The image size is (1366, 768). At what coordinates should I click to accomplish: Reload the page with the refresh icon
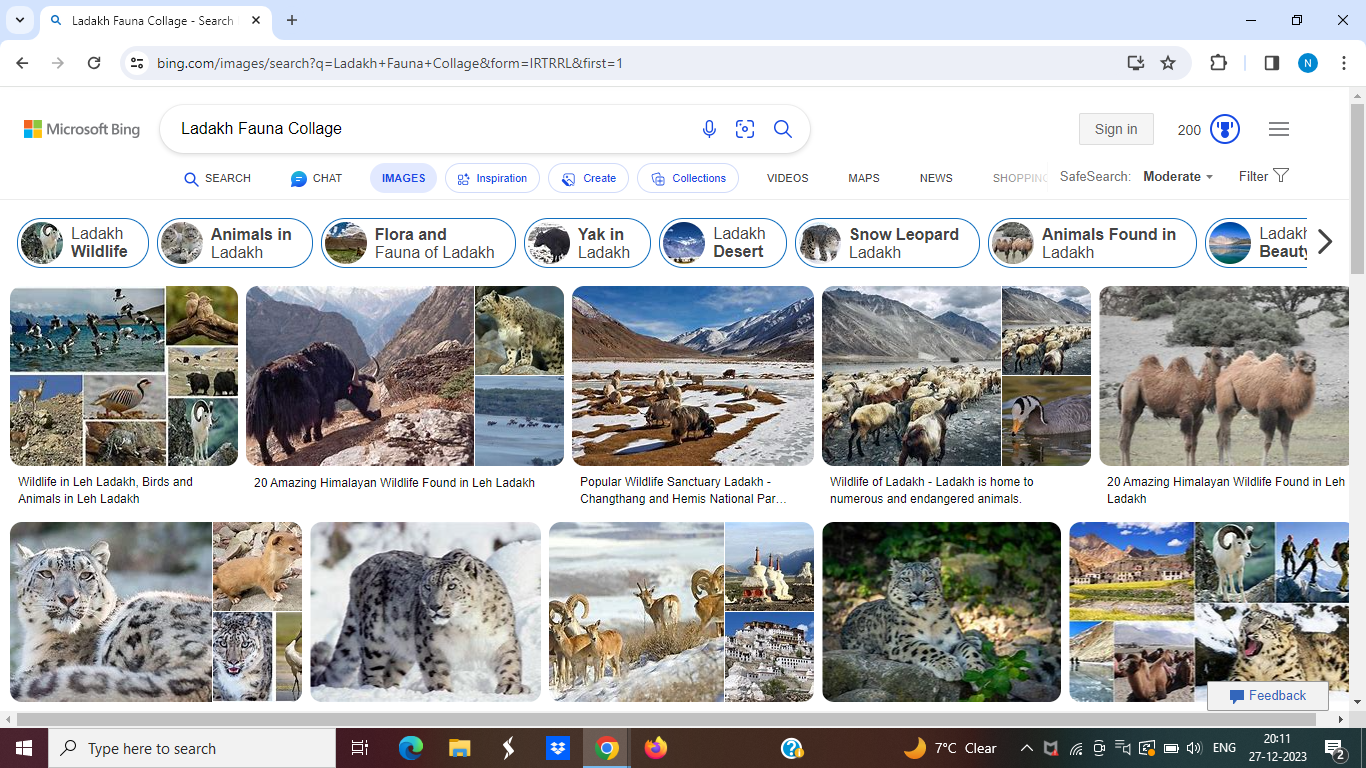tap(94, 63)
